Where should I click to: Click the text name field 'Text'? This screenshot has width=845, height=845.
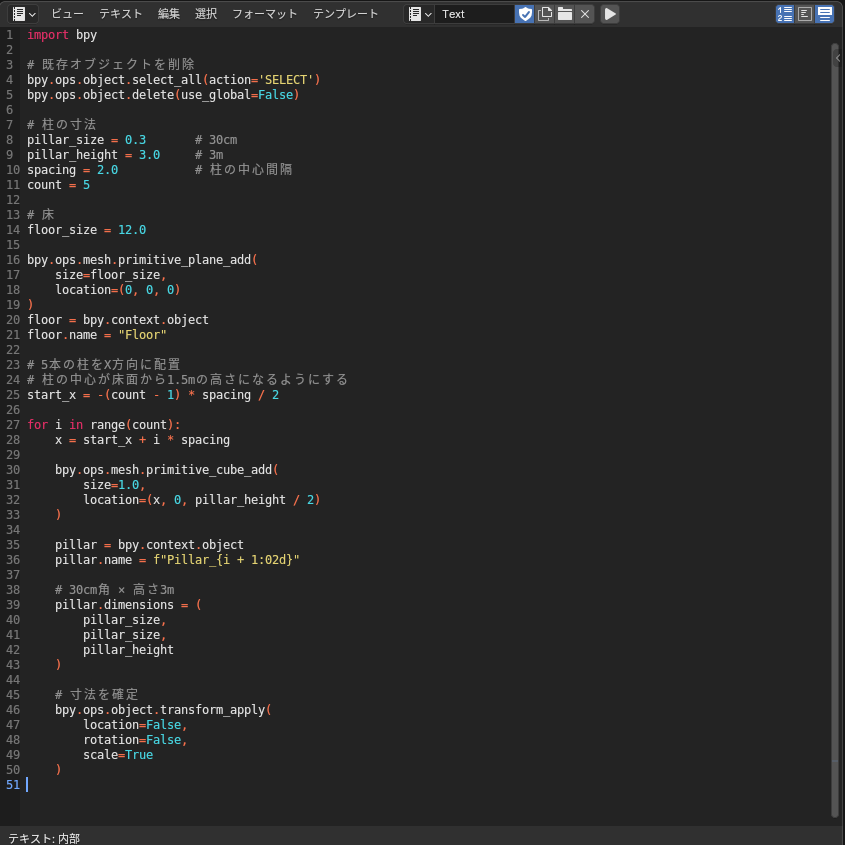(x=475, y=14)
